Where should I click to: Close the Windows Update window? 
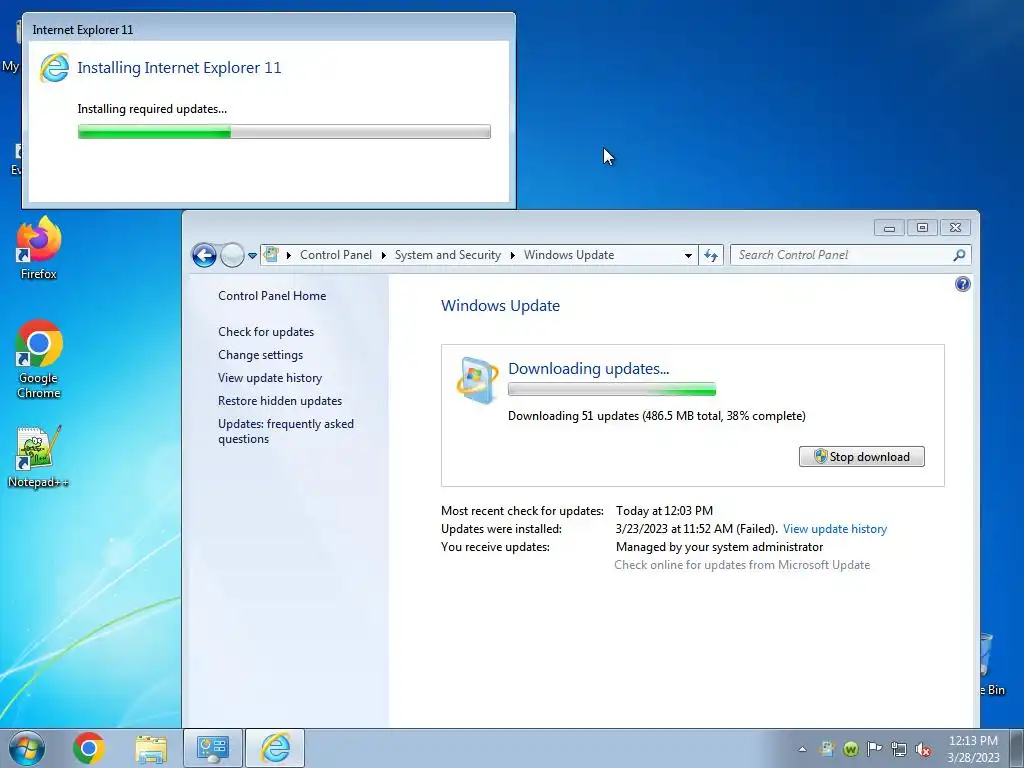[955, 227]
